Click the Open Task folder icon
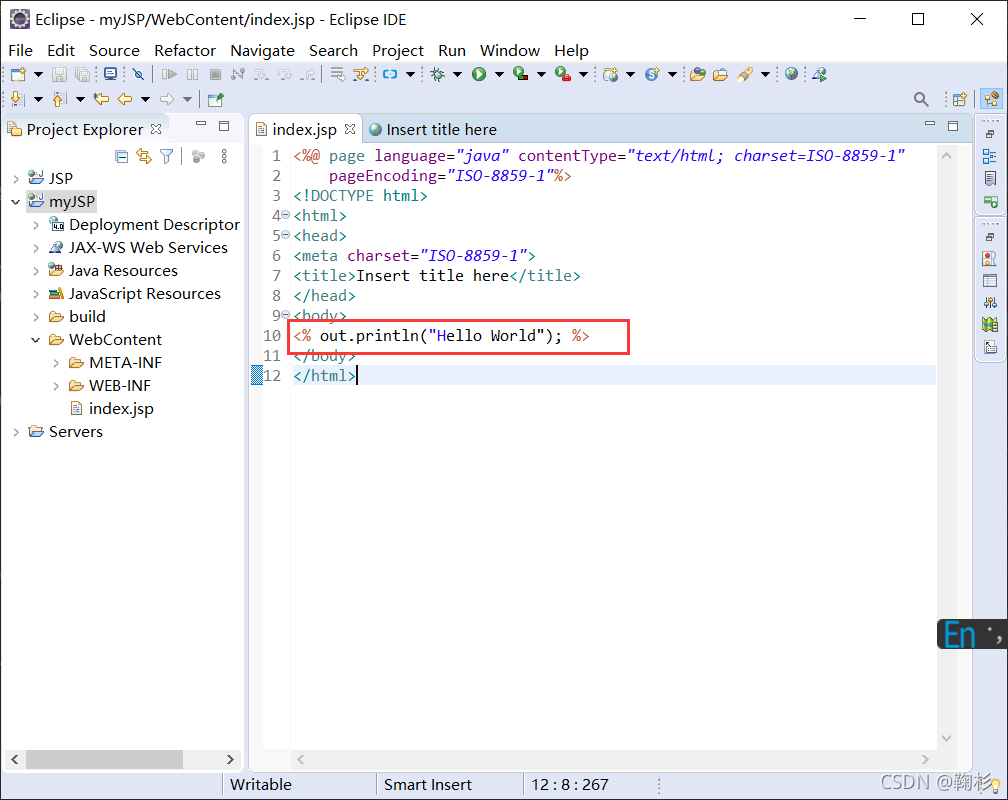 tap(721, 75)
